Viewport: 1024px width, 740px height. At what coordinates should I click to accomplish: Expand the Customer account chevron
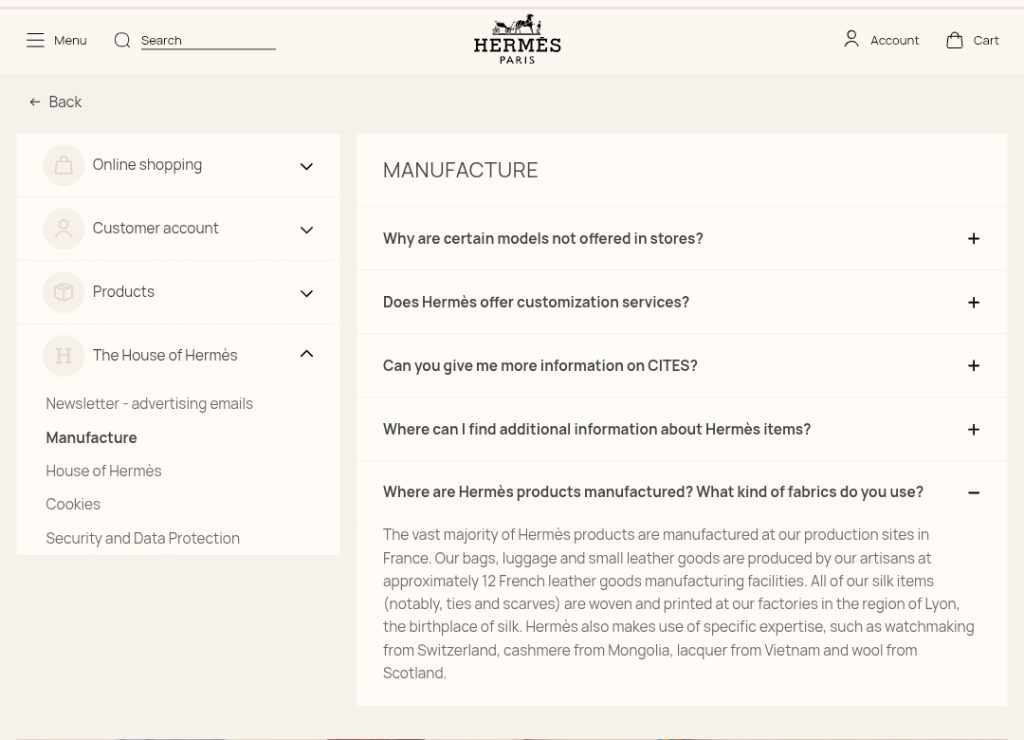[306, 230]
